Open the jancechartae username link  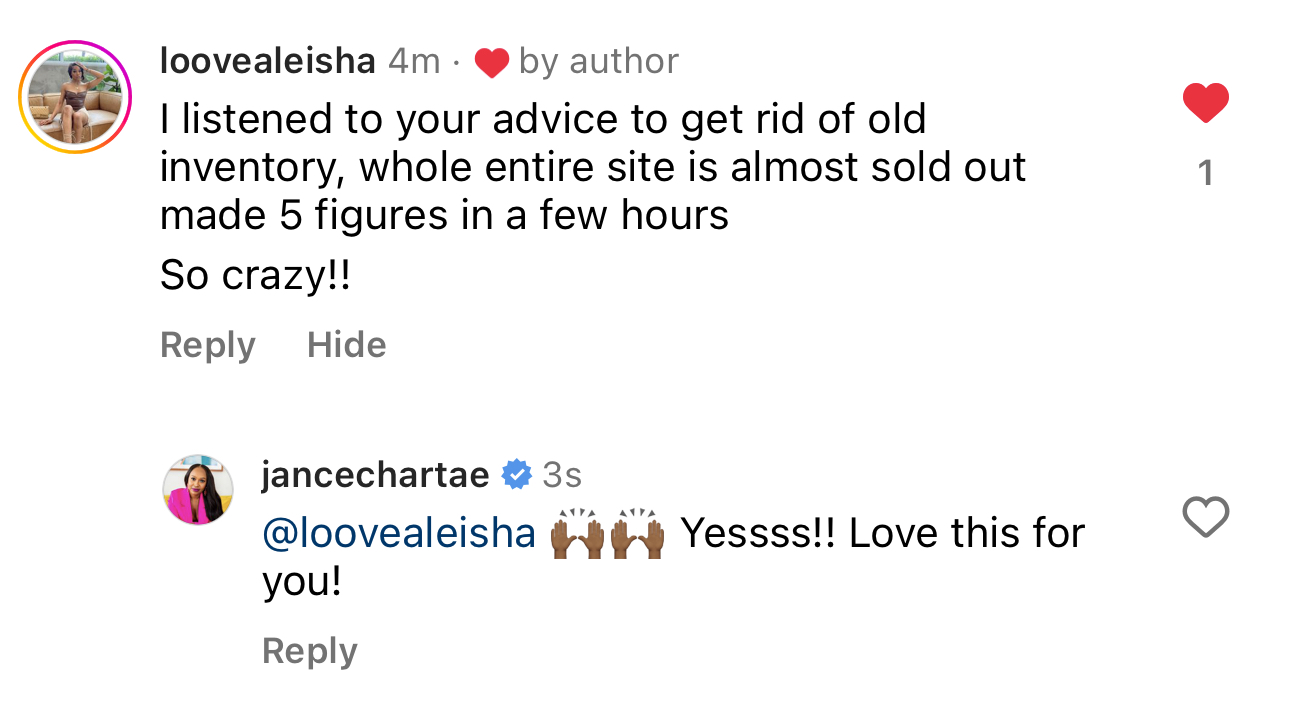(x=376, y=474)
